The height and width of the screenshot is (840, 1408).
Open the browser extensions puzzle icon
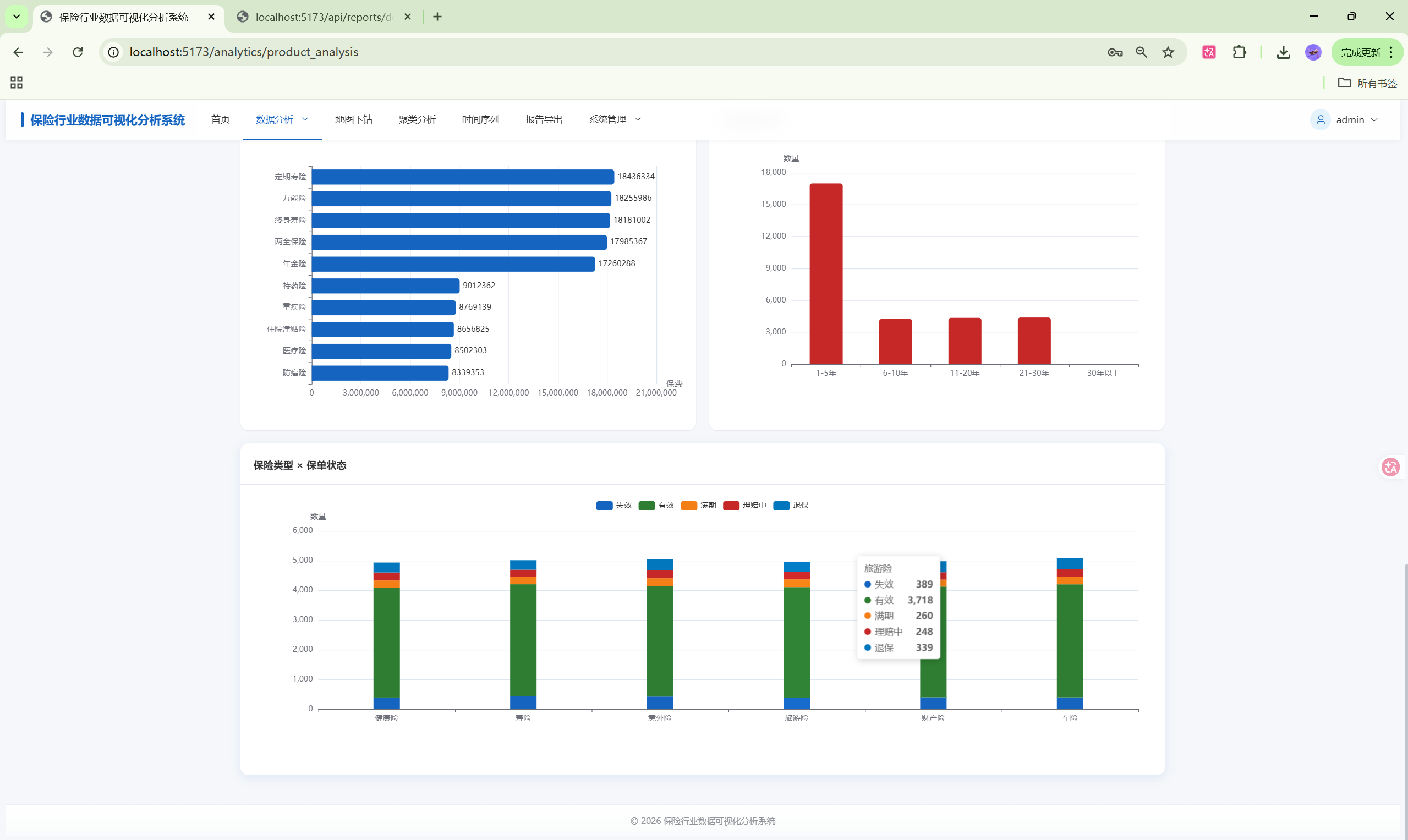(x=1239, y=52)
